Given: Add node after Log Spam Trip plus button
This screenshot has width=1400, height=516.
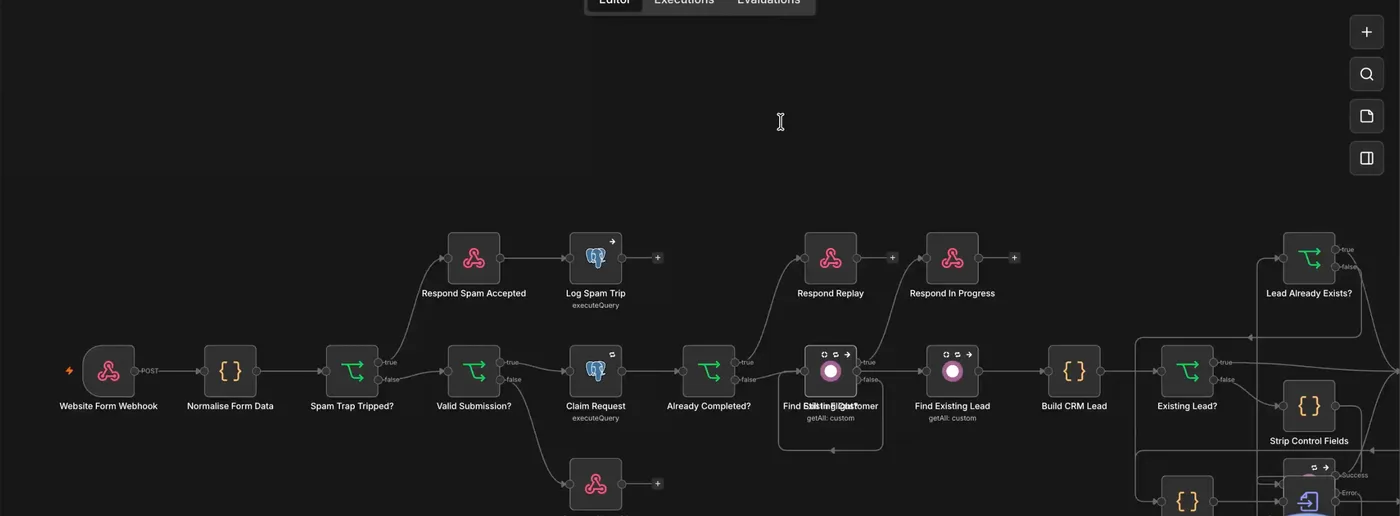Looking at the screenshot, I should (658, 258).
